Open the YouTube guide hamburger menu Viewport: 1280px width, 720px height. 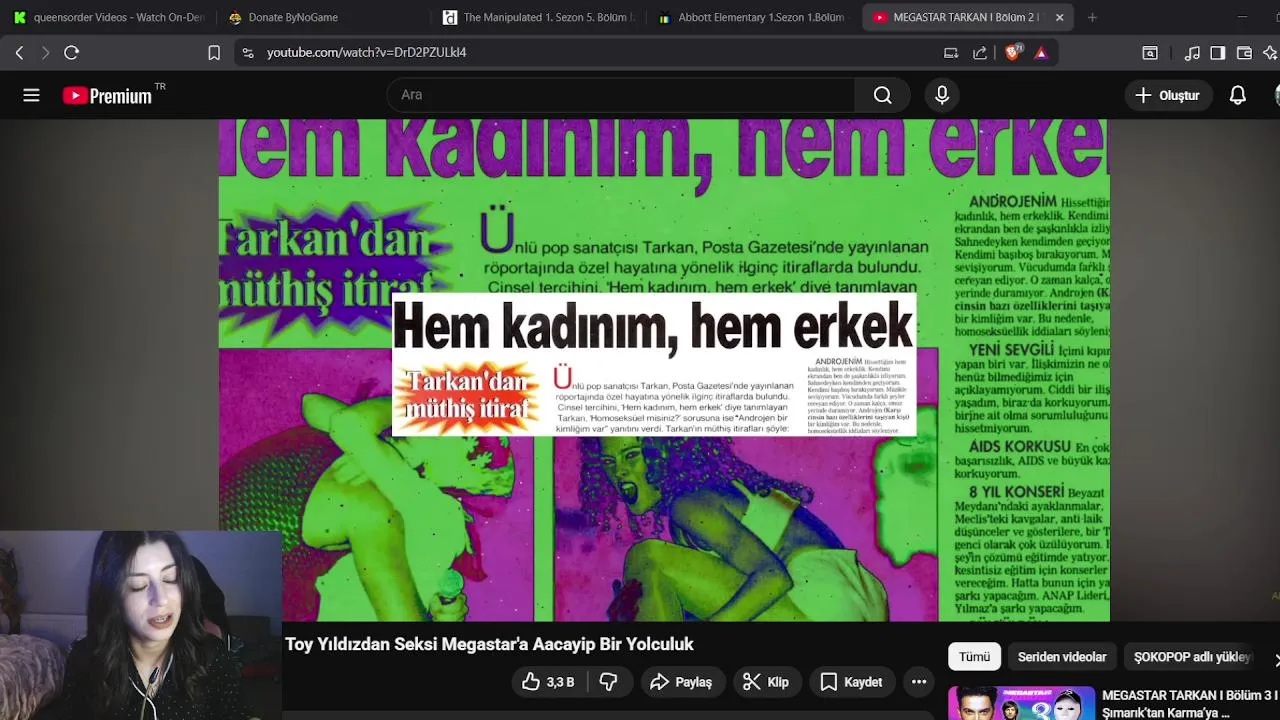[31, 95]
